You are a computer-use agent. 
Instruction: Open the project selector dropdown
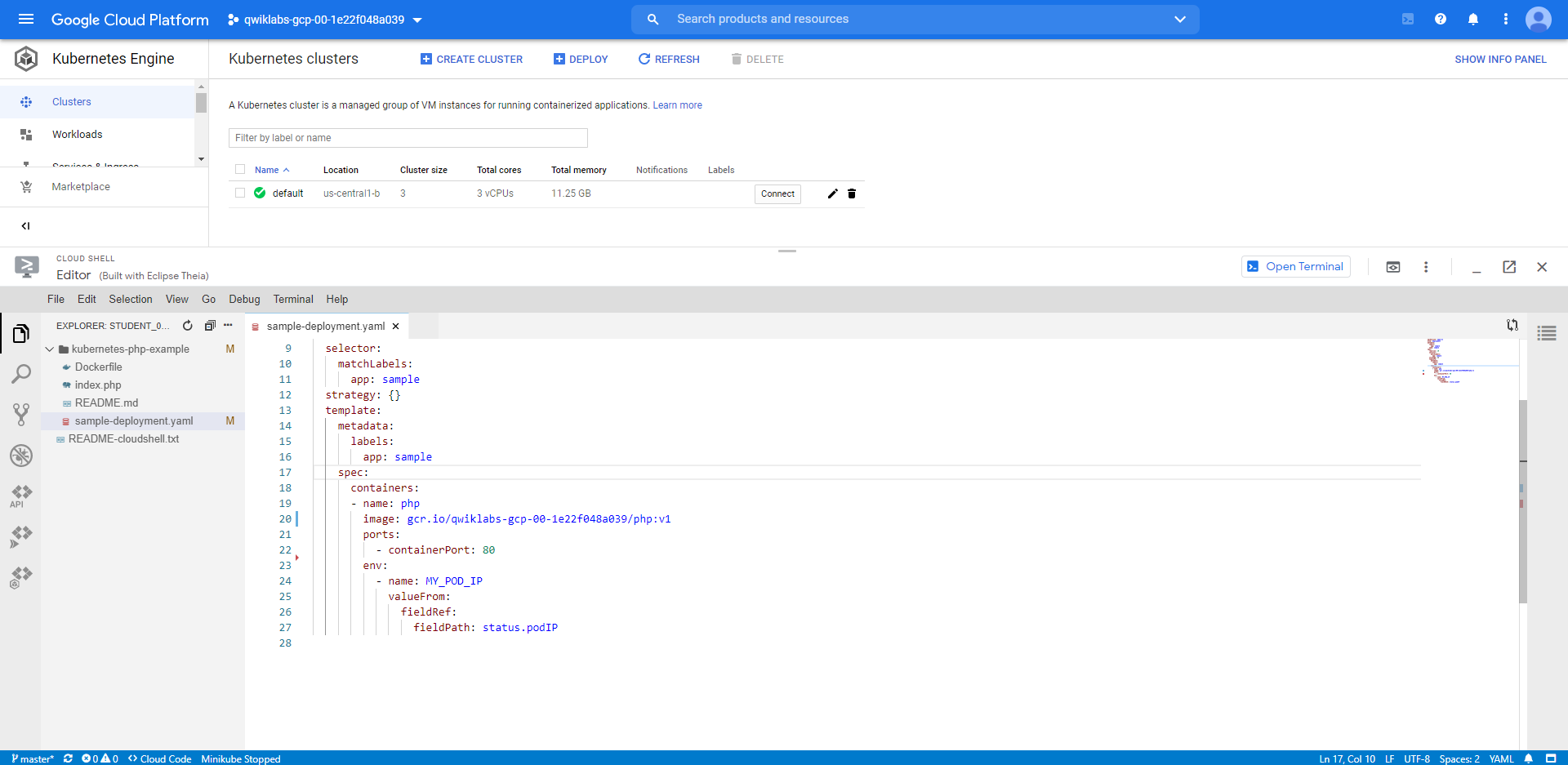click(325, 20)
